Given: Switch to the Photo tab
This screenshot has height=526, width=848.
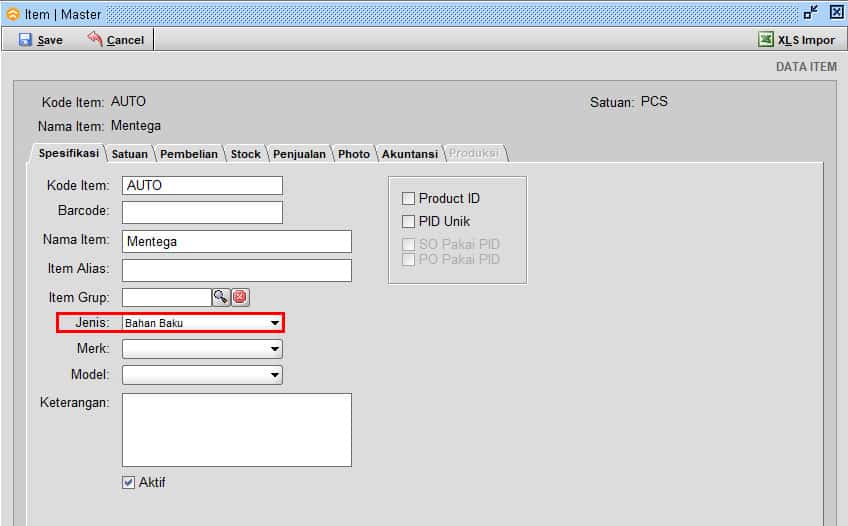Looking at the screenshot, I should tap(354, 154).
